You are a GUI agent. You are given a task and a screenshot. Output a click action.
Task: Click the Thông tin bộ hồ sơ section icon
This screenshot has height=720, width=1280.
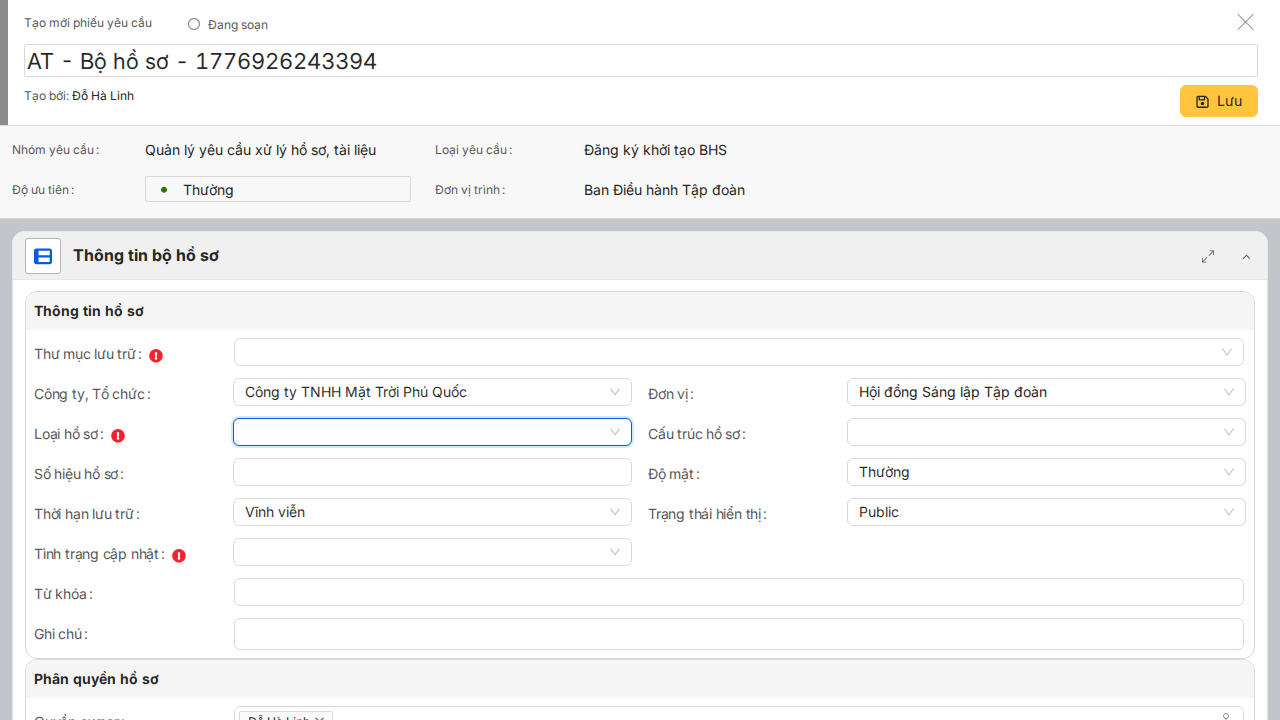[x=43, y=256]
